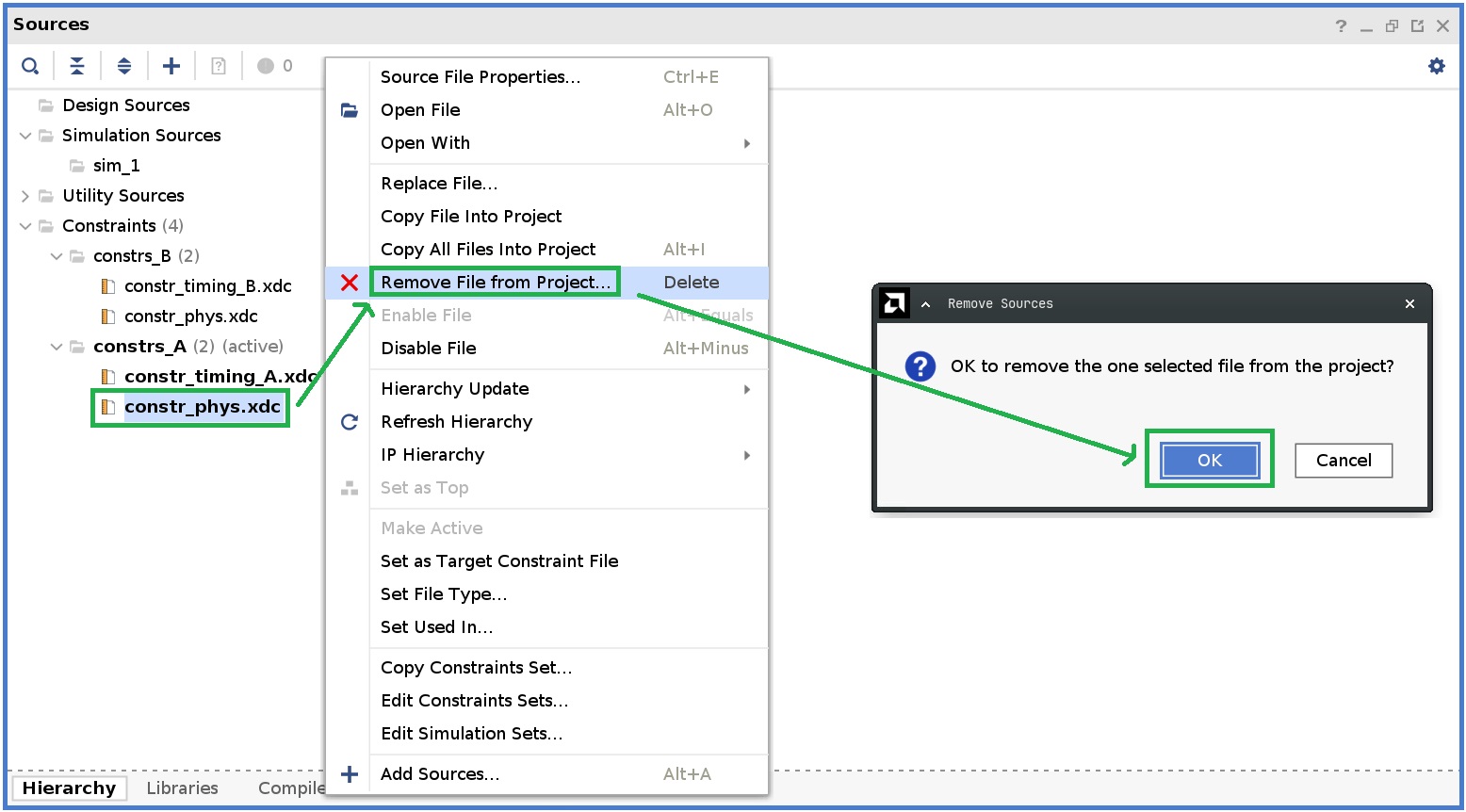Choose Disable File from the context menu
1466x812 pixels.
point(428,348)
